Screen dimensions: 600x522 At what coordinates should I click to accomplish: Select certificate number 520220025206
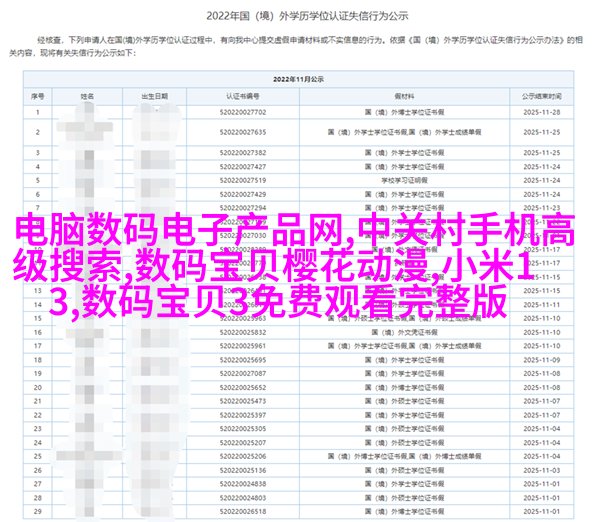coord(243,456)
